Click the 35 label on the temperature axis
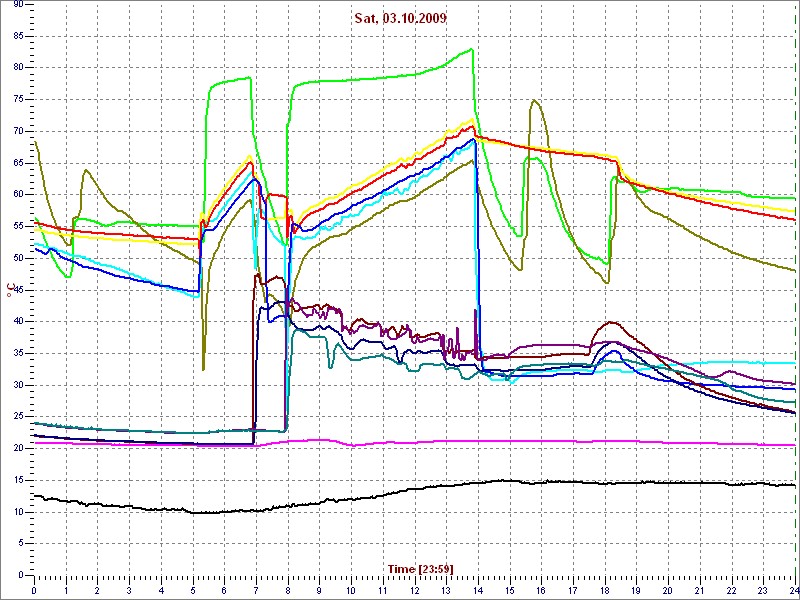Viewport: 800px width, 600px height. [x=18, y=353]
